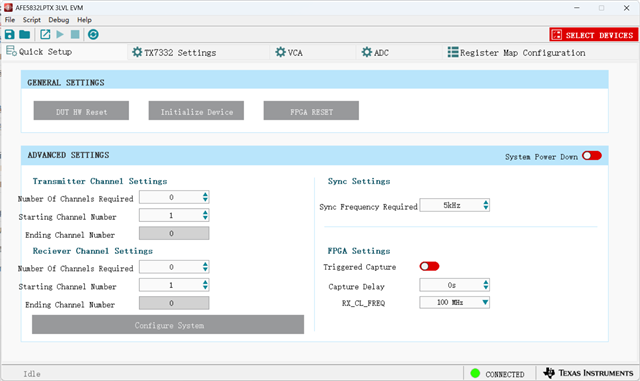Switch to Register Map Configuration tab
The image size is (640, 381).
coord(539,53)
